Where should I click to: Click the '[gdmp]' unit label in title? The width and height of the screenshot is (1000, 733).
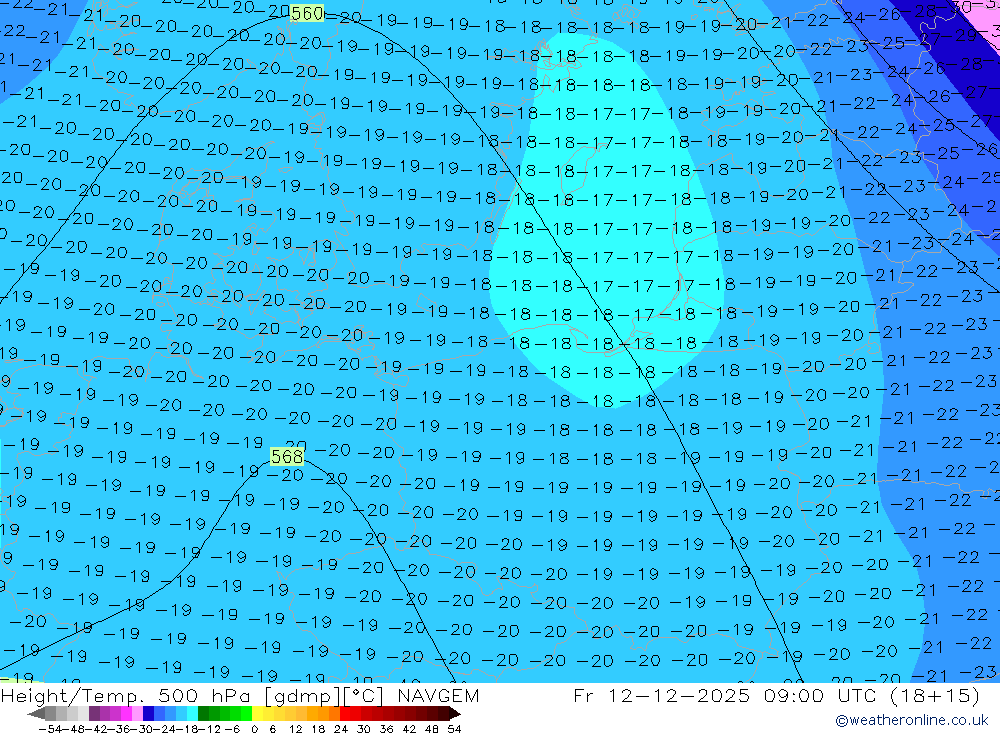(x=302, y=696)
